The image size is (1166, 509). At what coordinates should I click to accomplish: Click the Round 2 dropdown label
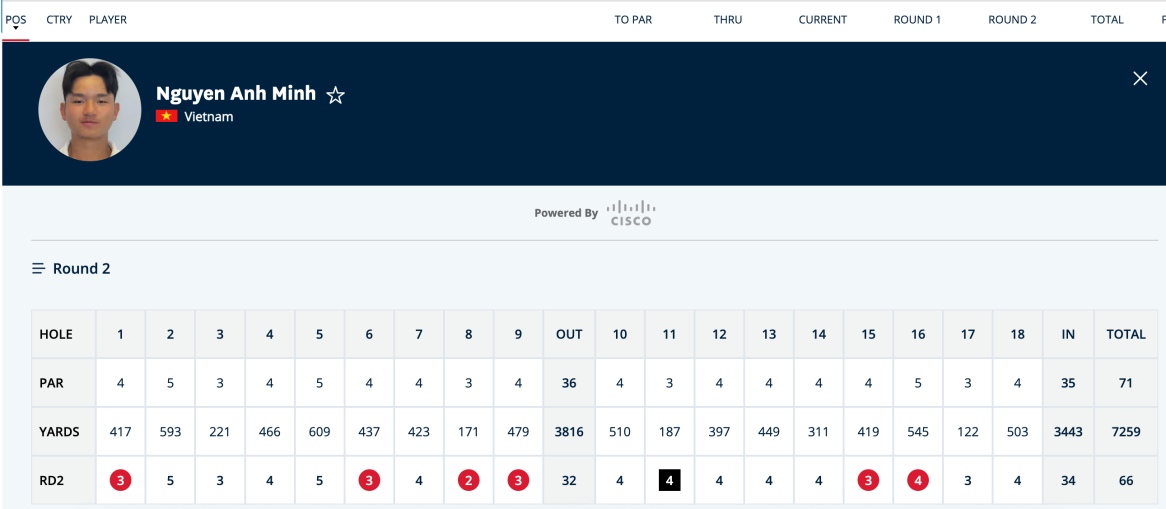(82, 269)
